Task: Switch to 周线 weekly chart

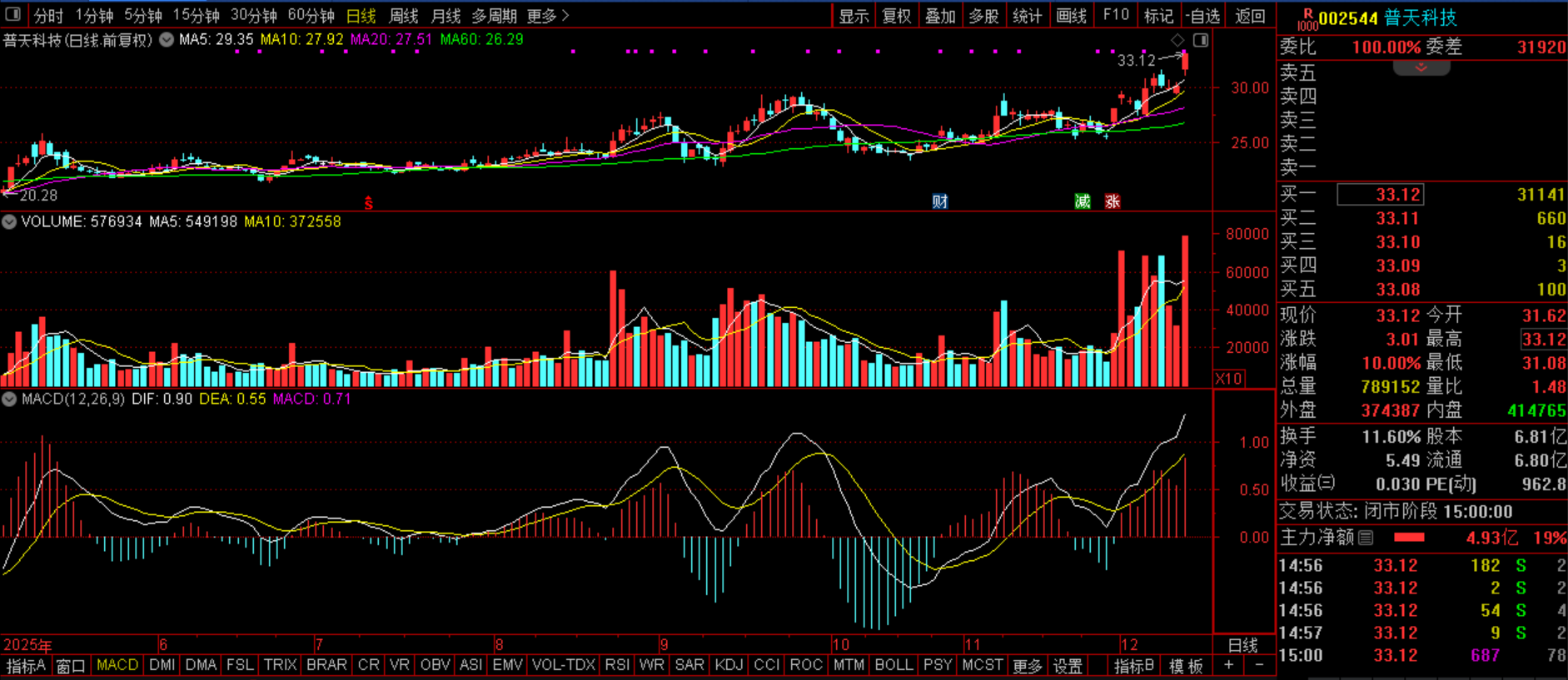Action: [404, 16]
